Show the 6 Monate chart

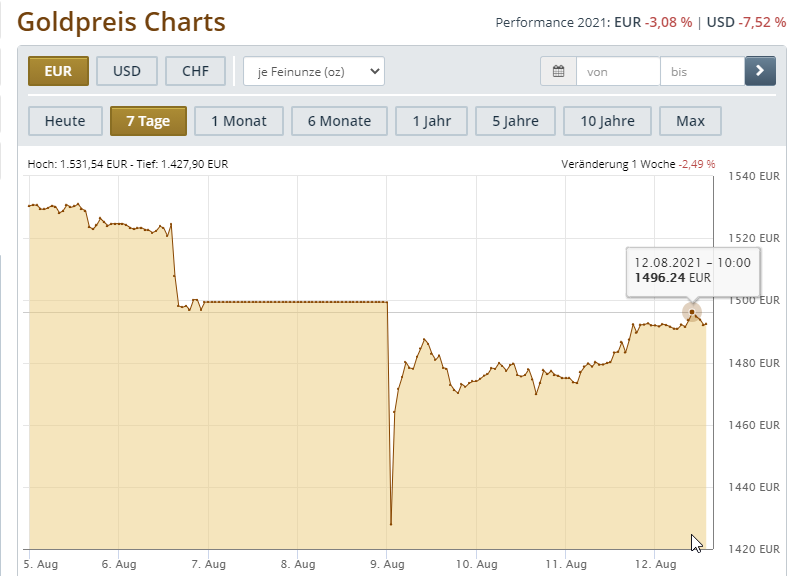[339, 121]
